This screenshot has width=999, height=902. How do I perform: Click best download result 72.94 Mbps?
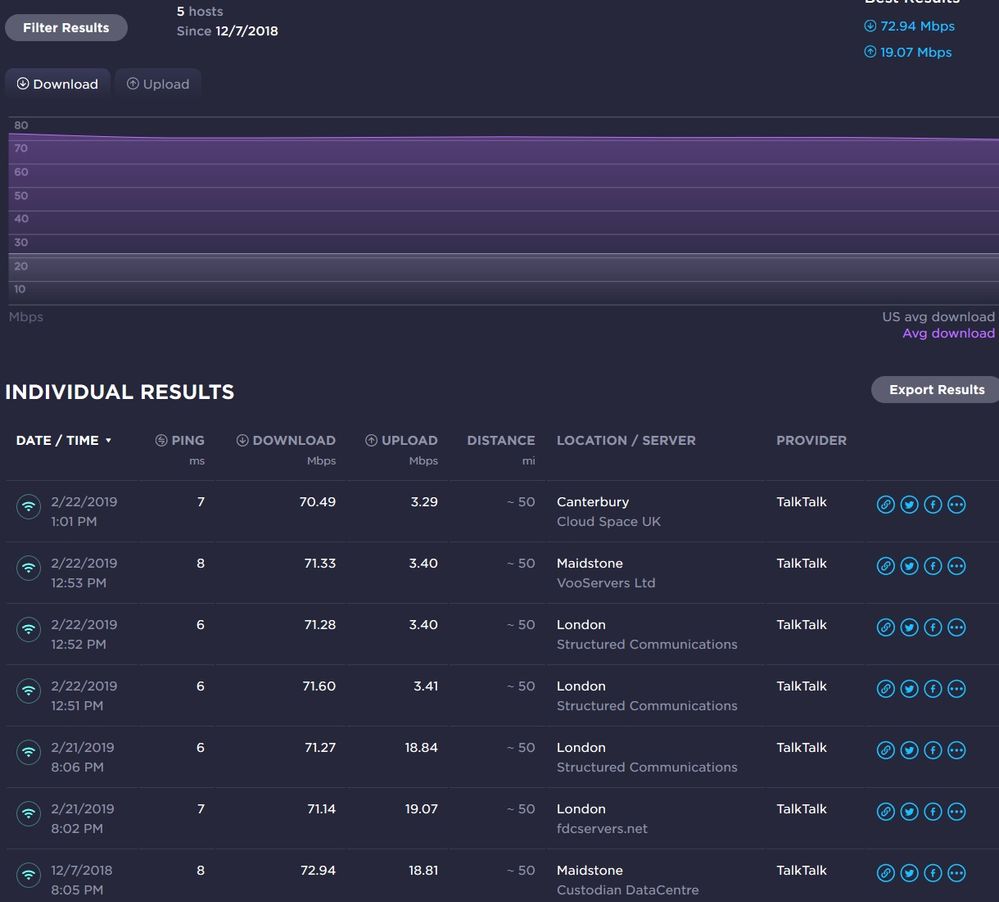coord(916,26)
